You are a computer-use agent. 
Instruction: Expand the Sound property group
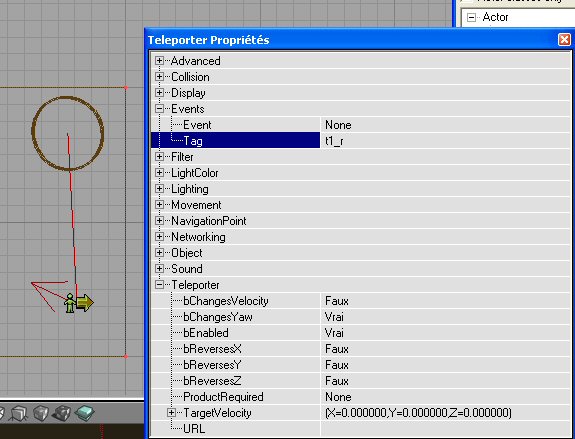click(159, 268)
